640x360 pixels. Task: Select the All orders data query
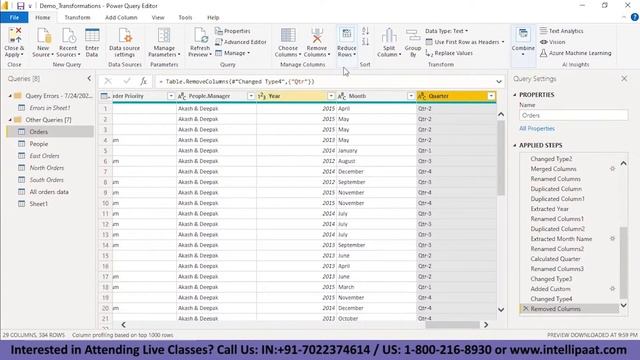tap(50, 192)
